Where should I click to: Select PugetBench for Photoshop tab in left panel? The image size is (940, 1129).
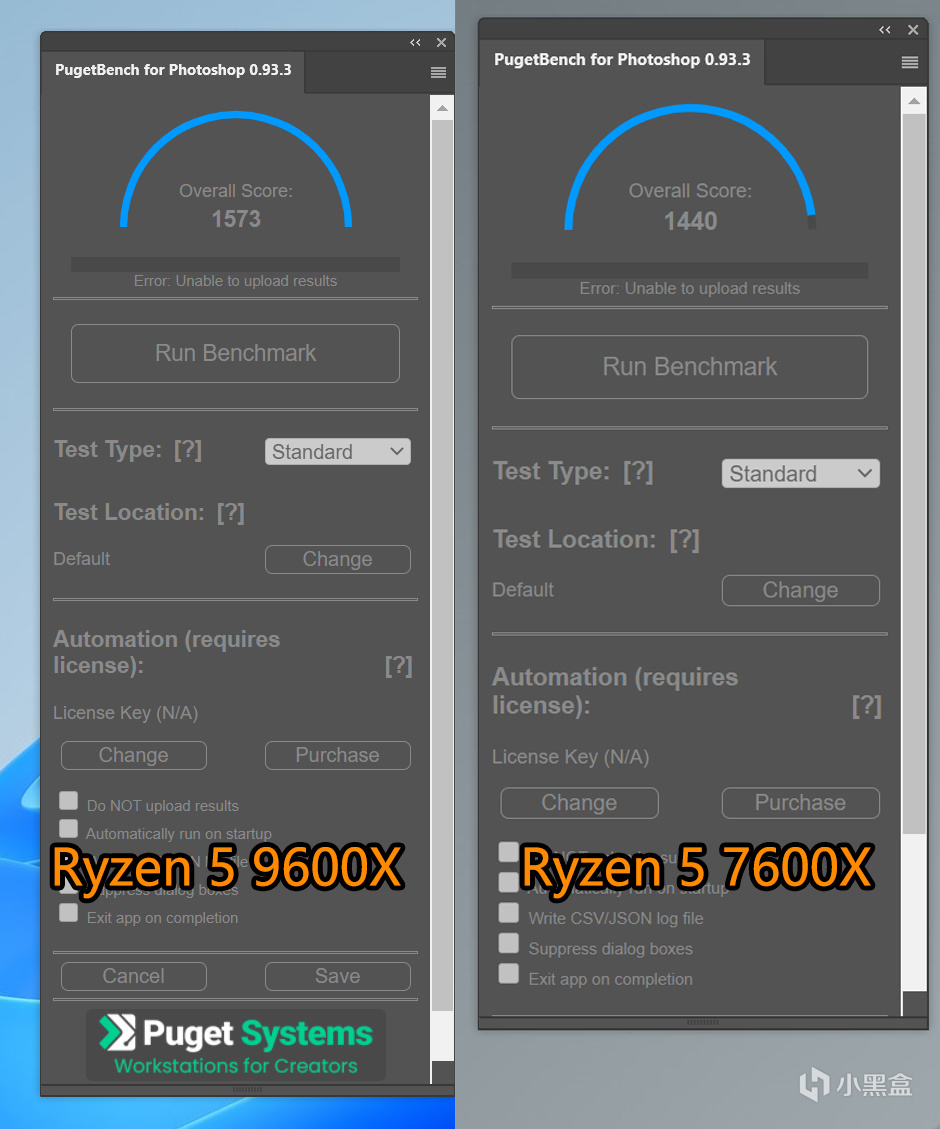coord(173,71)
